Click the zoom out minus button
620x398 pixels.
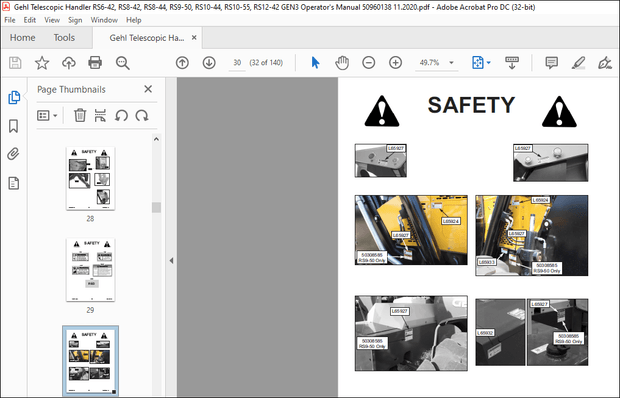(369, 62)
